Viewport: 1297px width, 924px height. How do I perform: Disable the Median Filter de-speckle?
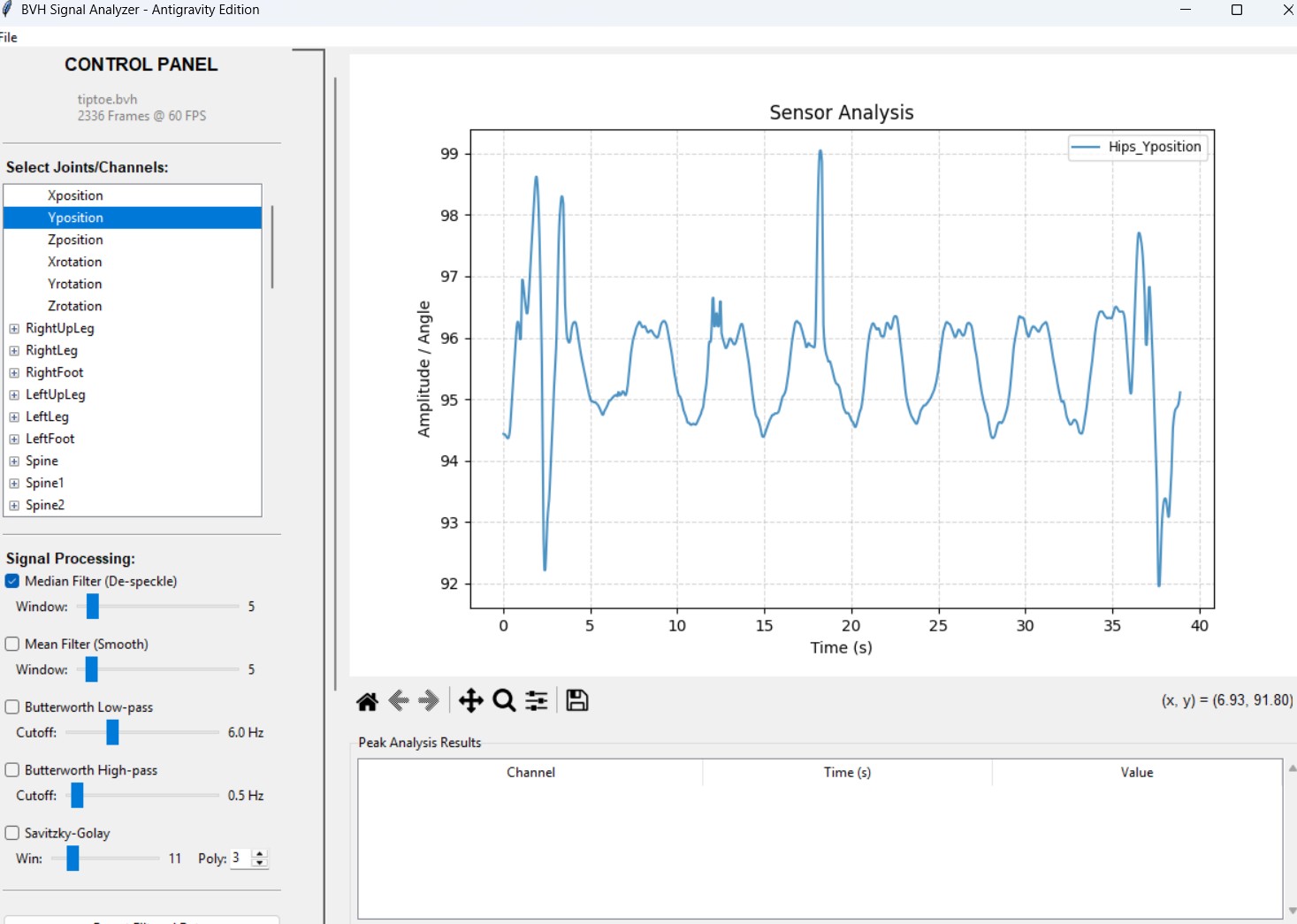(x=11, y=581)
